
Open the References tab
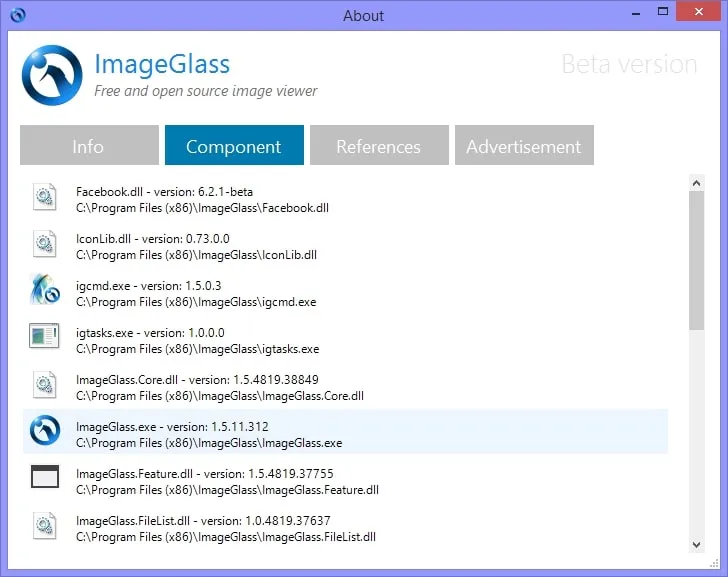point(379,145)
